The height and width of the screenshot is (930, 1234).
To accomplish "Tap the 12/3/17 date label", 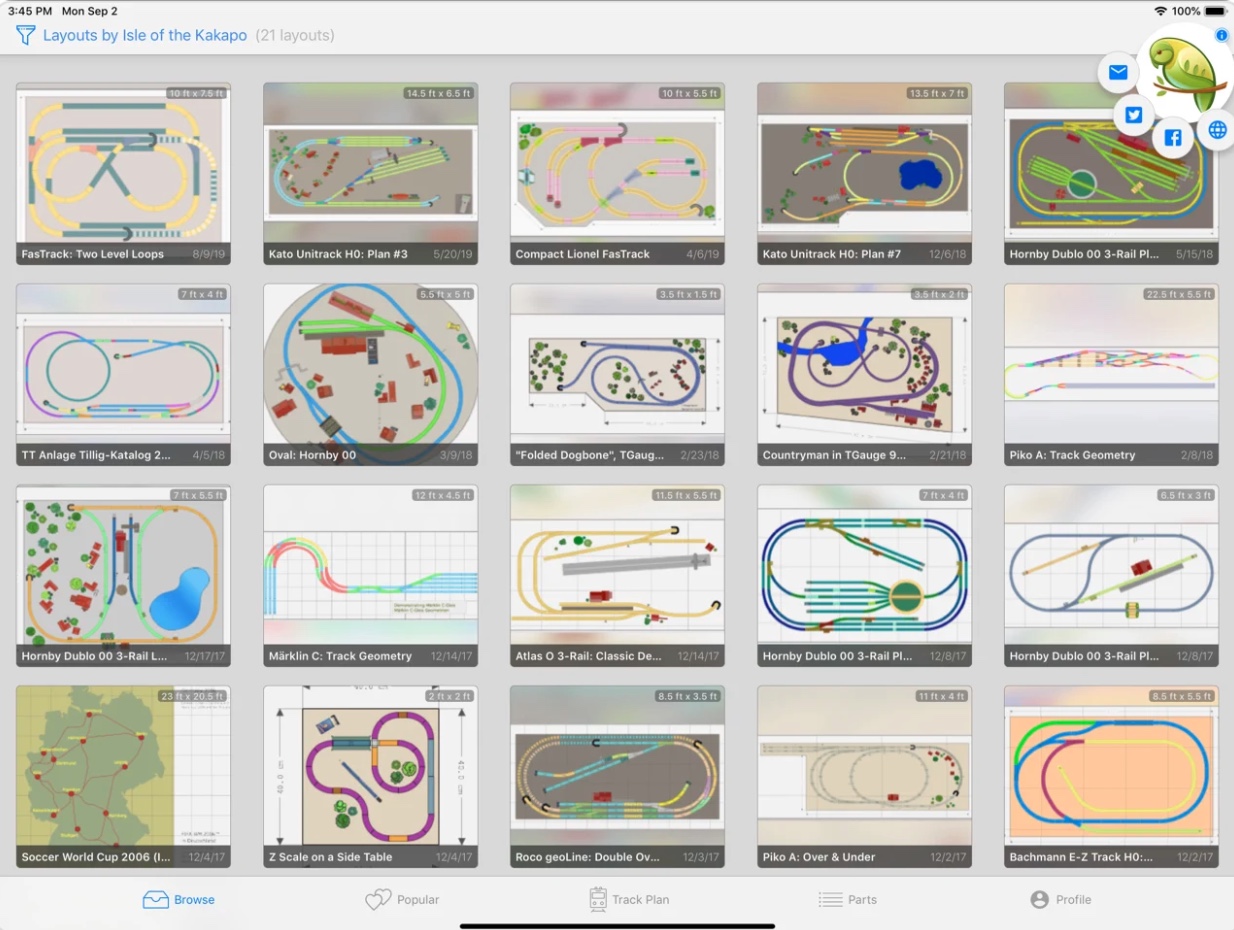I will 699,857.
